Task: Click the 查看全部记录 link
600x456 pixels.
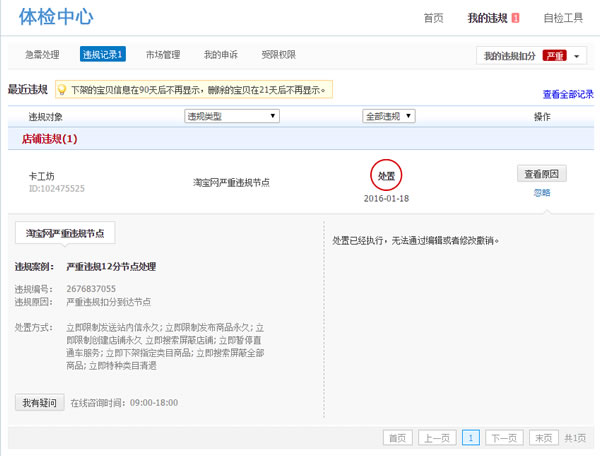Action: (568, 94)
